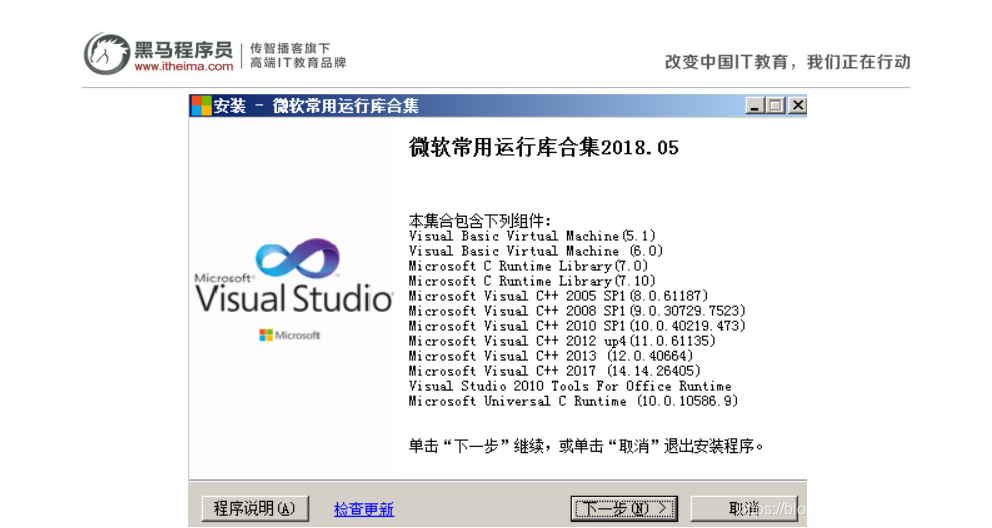Click the Visual C++ 2010 SP1 line
Image resolution: width=992 pixels, height=528 pixels.
(x=577, y=326)
